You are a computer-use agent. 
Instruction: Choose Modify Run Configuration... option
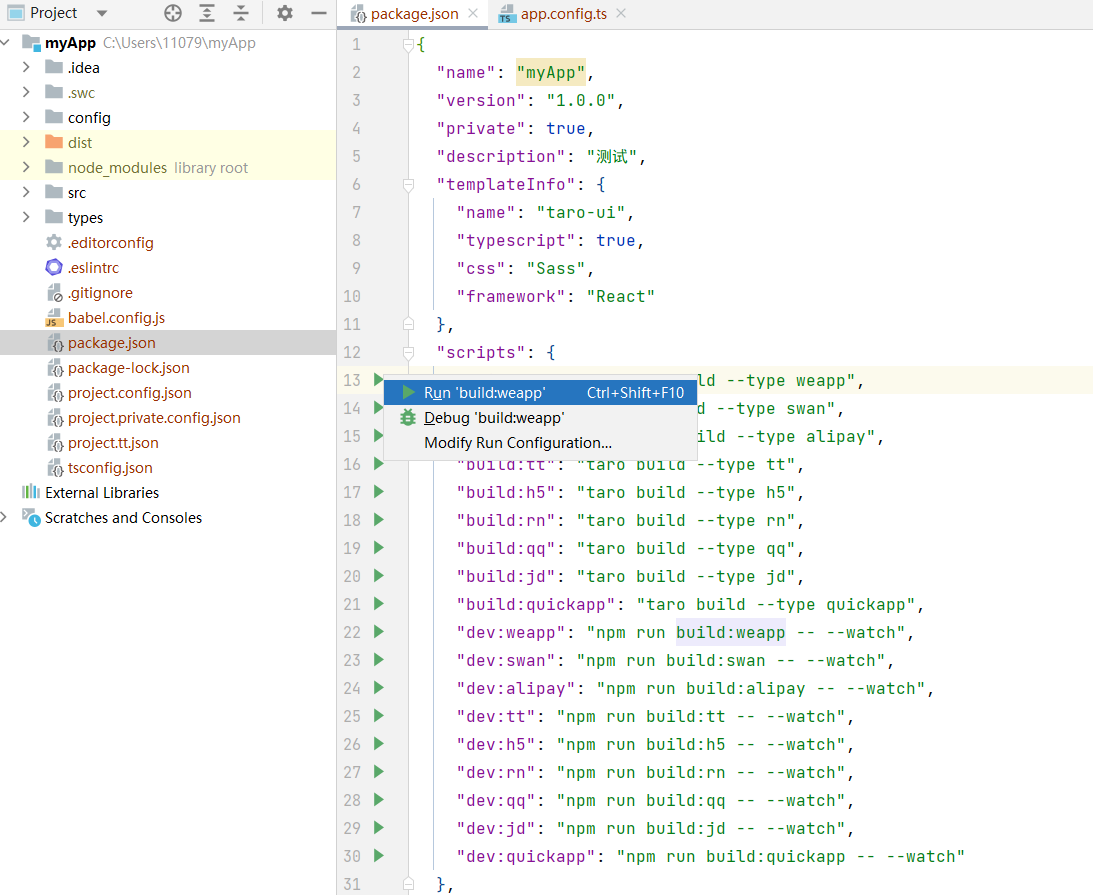coord(517,443)
